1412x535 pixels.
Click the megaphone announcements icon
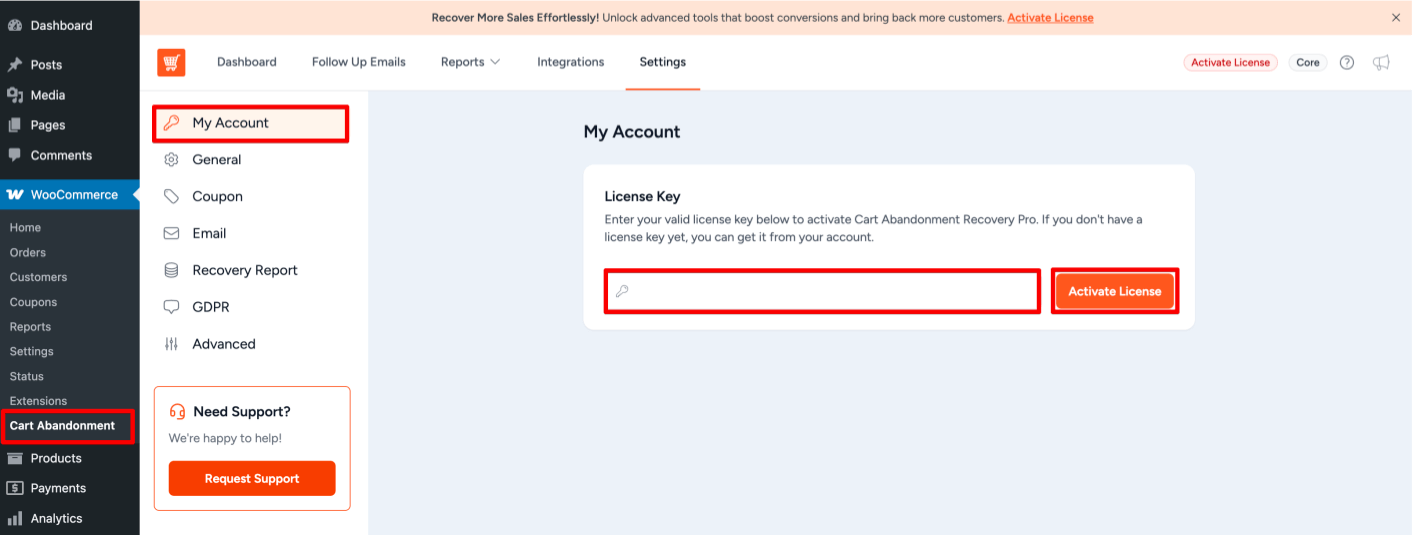[x=1381, y=62]
